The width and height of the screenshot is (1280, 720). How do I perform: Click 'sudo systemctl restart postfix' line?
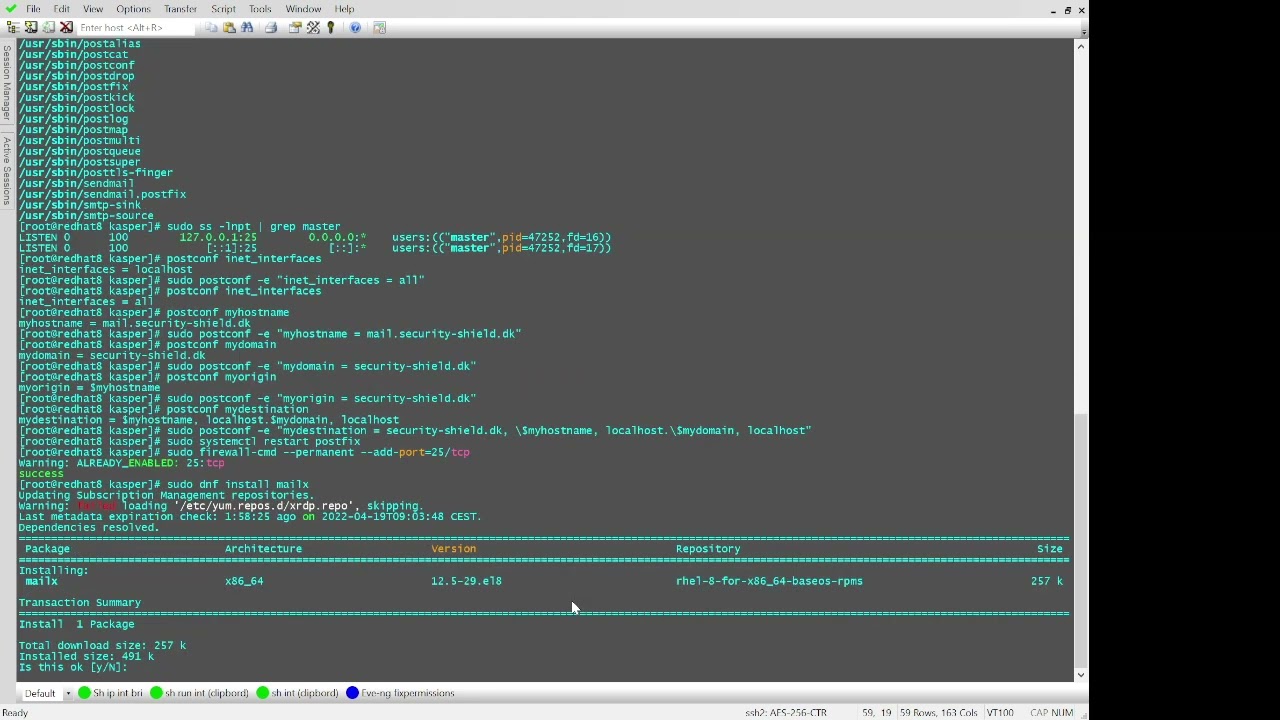pyautogui.click(x=263, y=442)
